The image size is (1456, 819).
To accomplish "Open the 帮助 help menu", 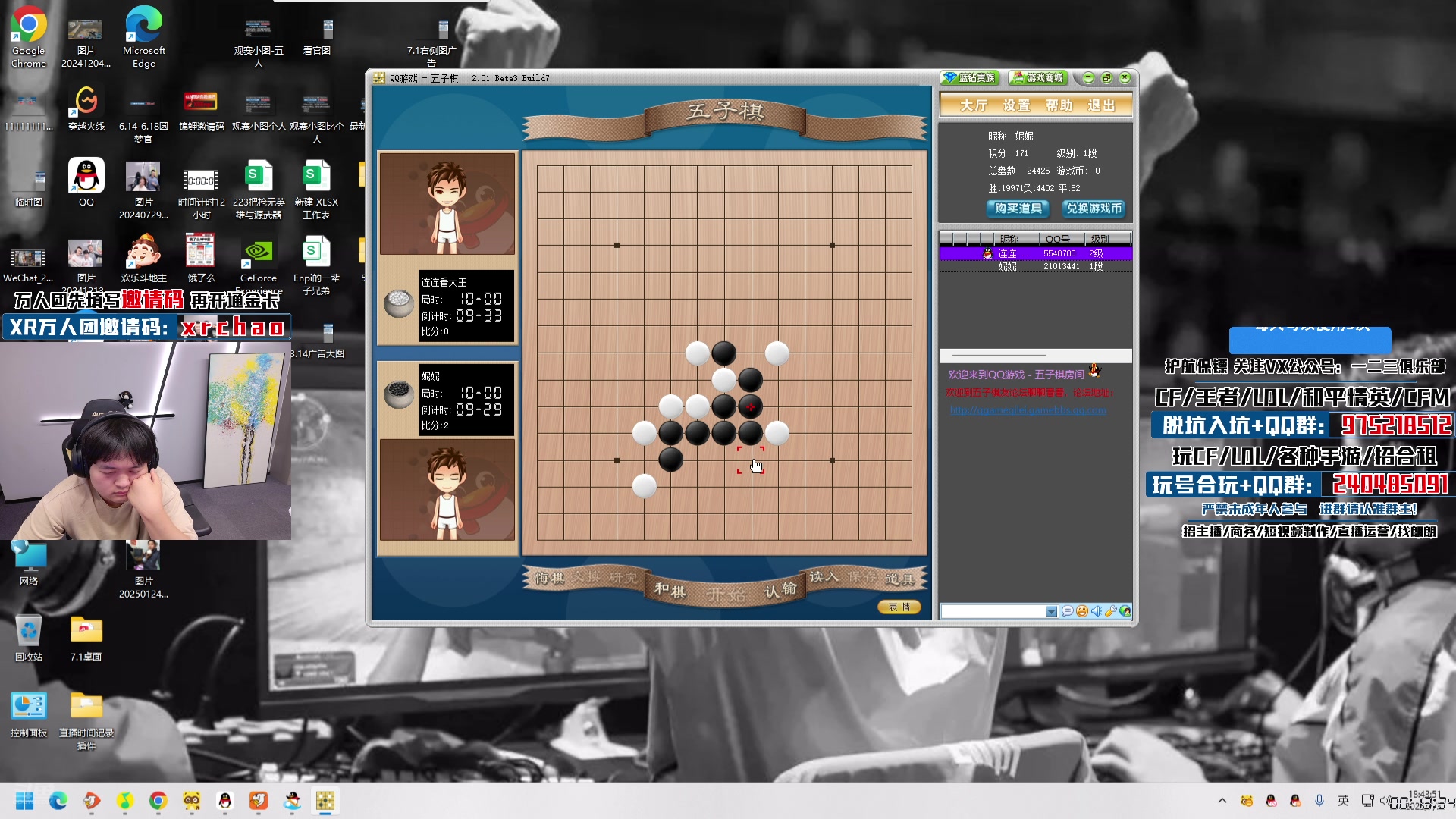I will pyautogui.click(x=1059, y=105).
